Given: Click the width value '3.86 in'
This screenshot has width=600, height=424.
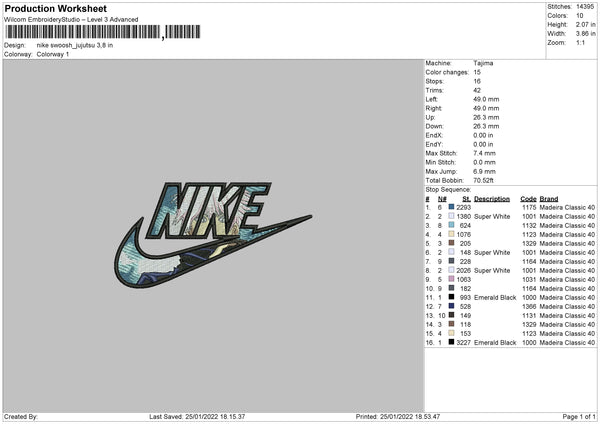Looking at the screenshot, I should point(585,34).
